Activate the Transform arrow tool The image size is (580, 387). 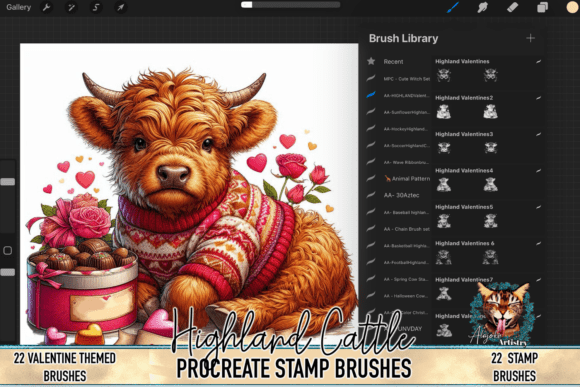click(x=121, y=7)
